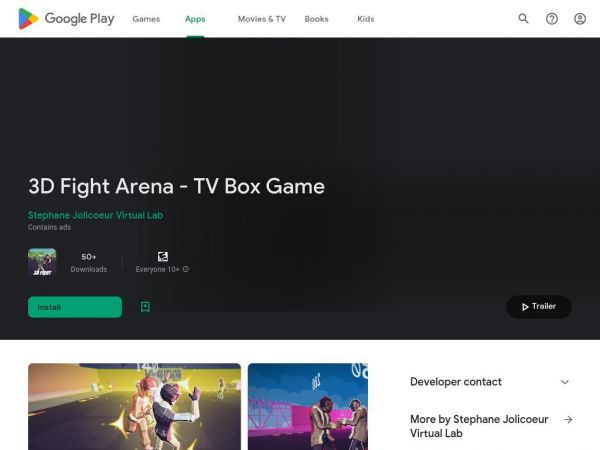Click the 50+ Downloads text

click(88, 262)
